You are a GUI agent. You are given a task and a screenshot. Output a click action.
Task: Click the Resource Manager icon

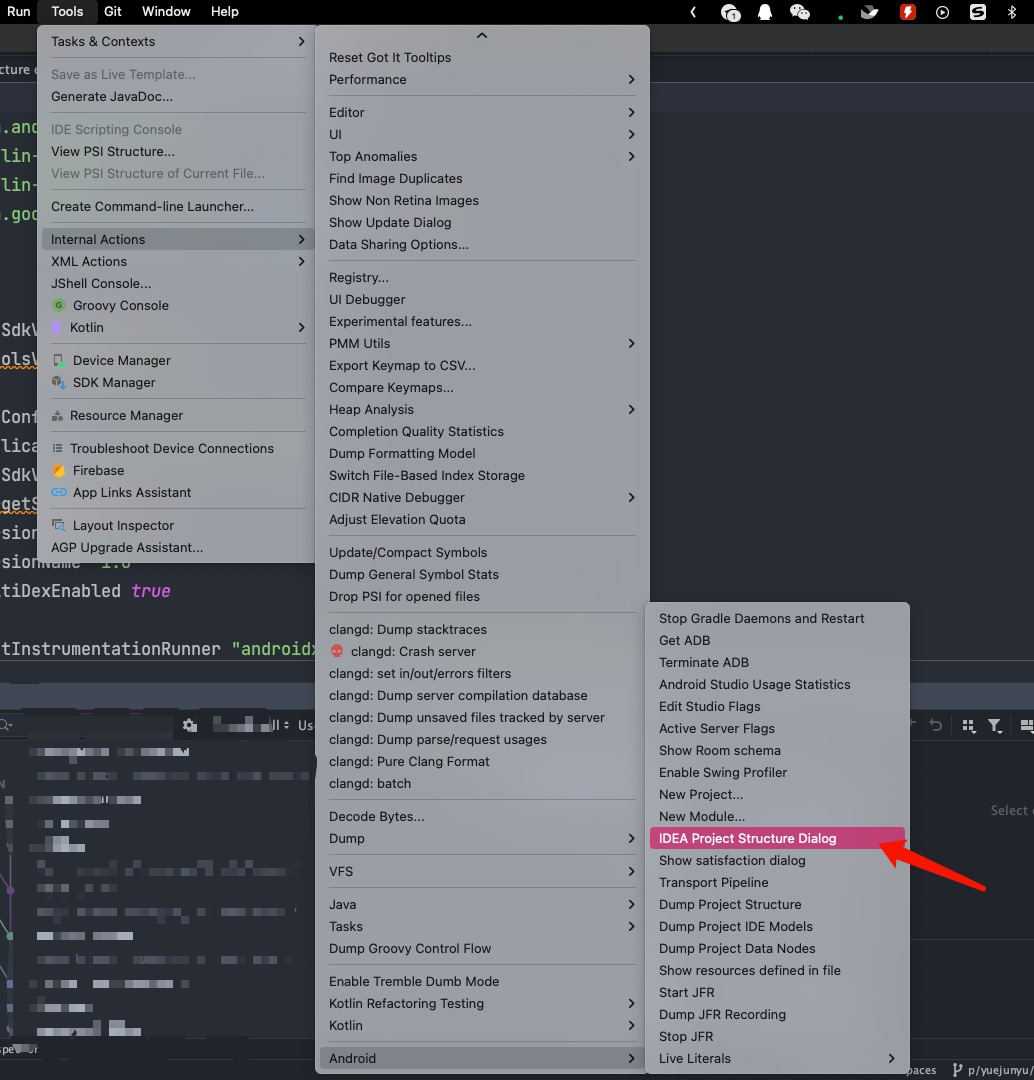[x=58, y=416]
